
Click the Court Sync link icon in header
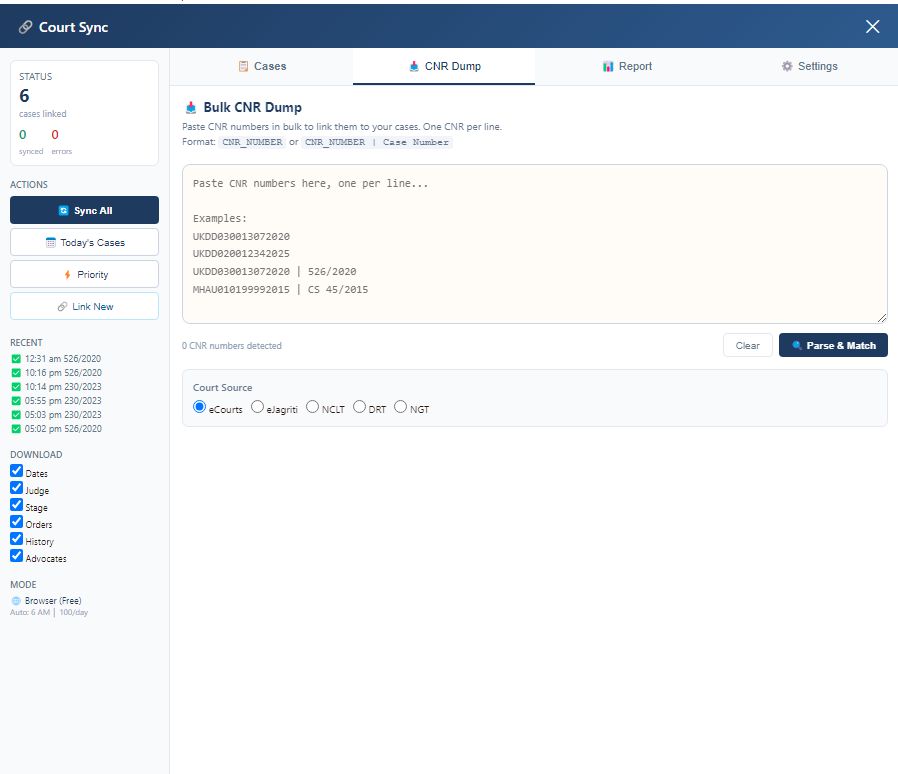(25, 27)
